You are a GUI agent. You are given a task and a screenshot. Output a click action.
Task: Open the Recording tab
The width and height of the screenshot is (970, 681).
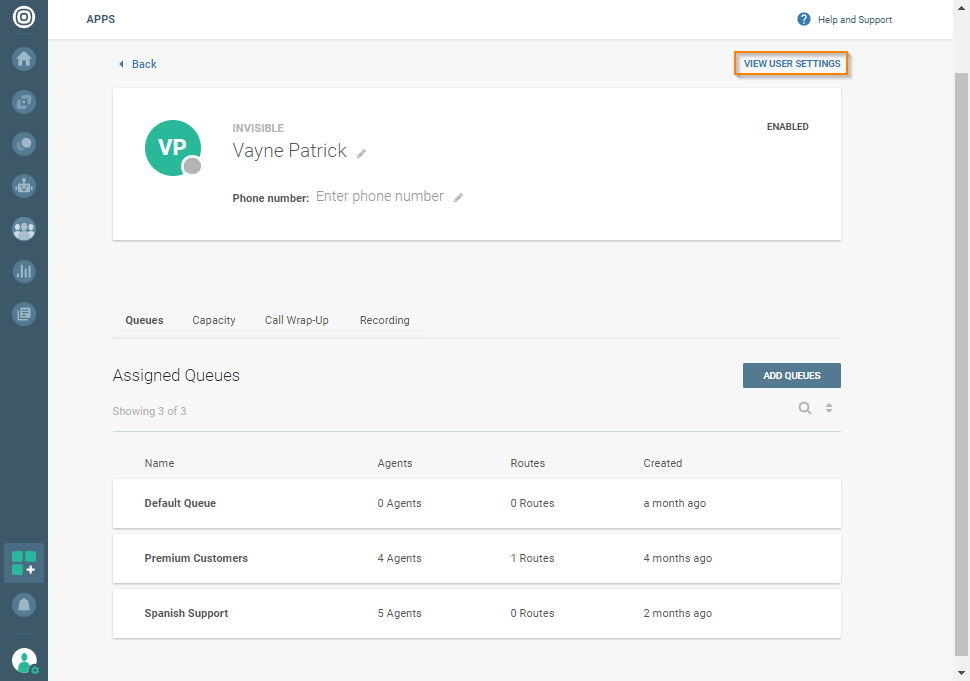(x=385, y=320)
